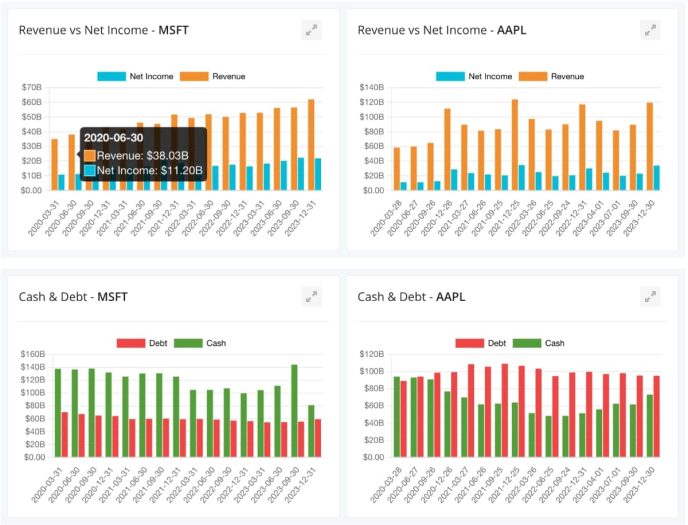688x525 pixels.
Task: Hide Debt series in AAPL Cash & Debt legend
Action: coord(486,343)
